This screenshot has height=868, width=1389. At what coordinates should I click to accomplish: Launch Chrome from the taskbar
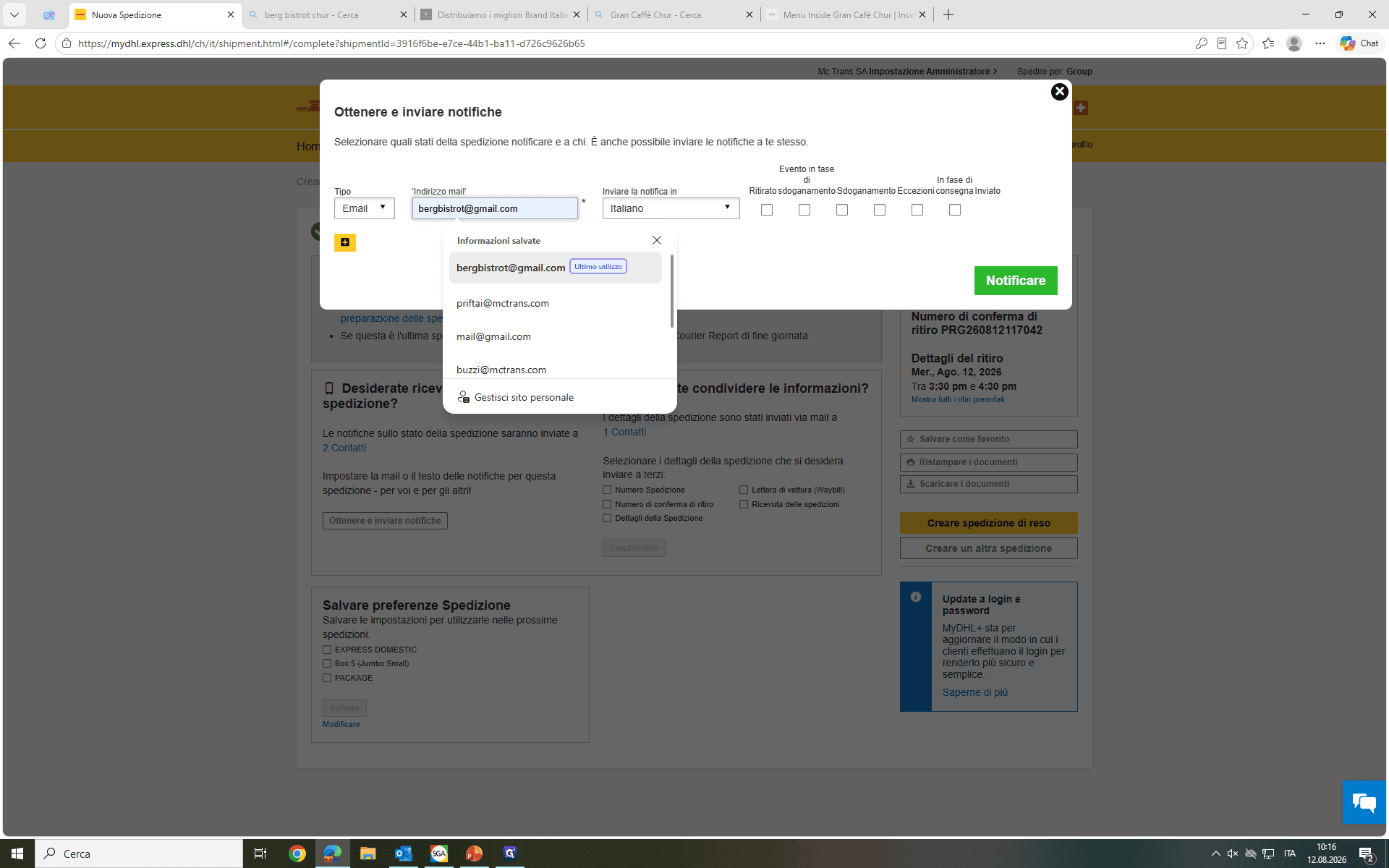coord(297,854)
